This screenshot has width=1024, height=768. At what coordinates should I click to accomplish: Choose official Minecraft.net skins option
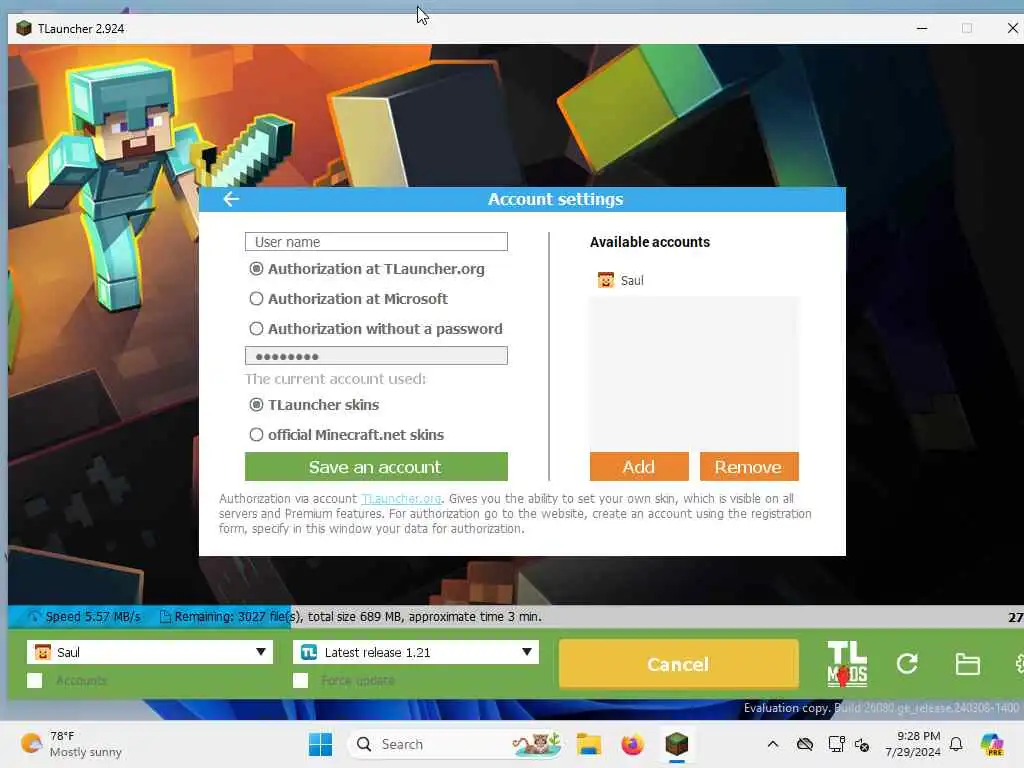tap(257, 435)
